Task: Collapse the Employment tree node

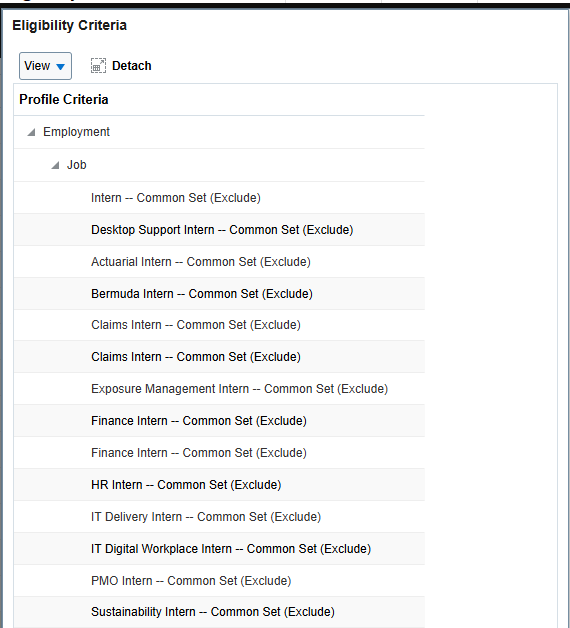Action: (x=31, y=132)
